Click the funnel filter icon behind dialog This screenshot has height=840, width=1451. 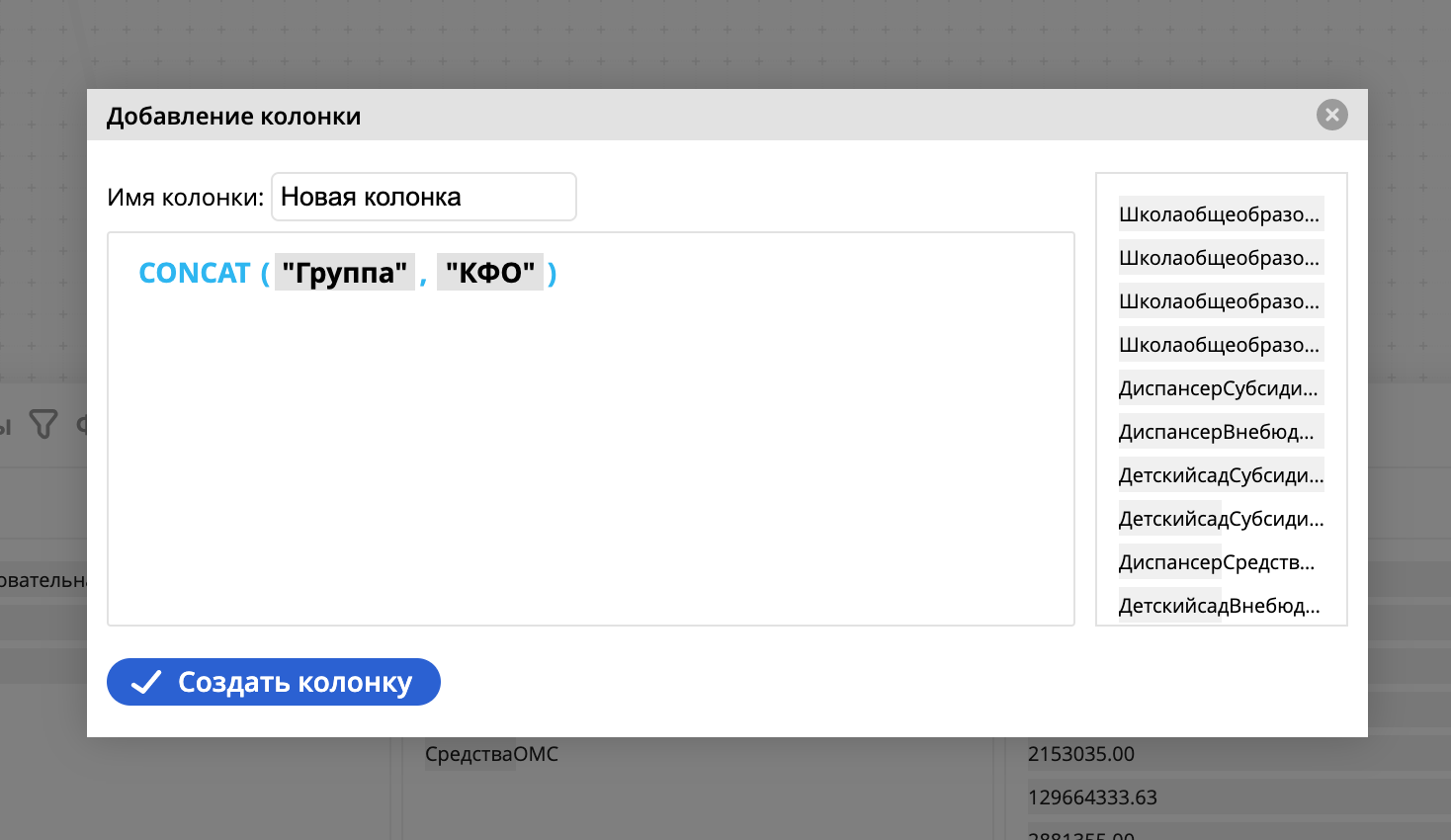(43, 424)
